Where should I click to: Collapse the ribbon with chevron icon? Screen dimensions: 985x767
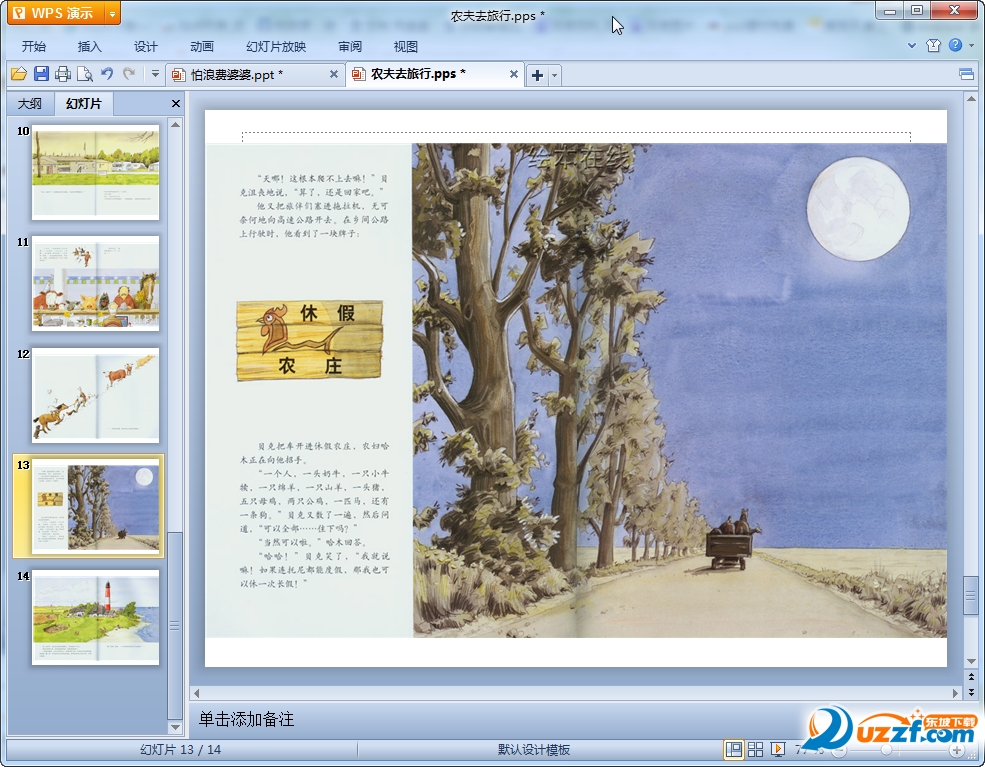click(912, 45)
